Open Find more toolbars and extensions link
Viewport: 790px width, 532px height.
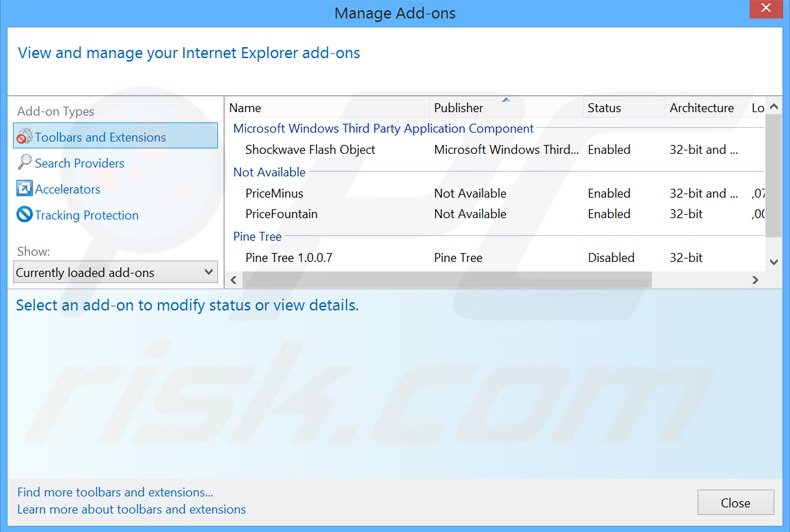(x=115, y=492)
